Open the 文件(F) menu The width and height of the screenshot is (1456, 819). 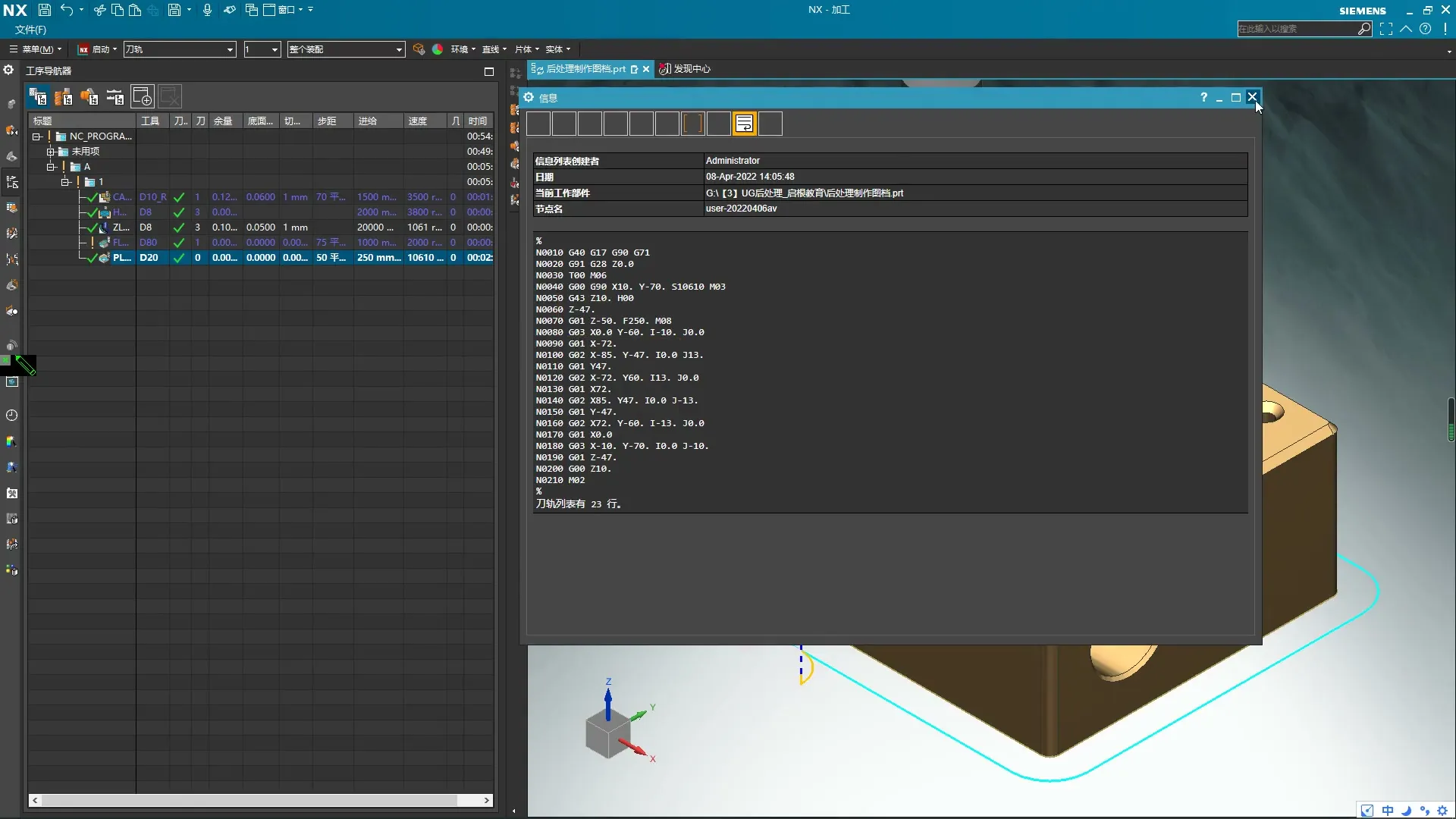[x=30, y=30]
